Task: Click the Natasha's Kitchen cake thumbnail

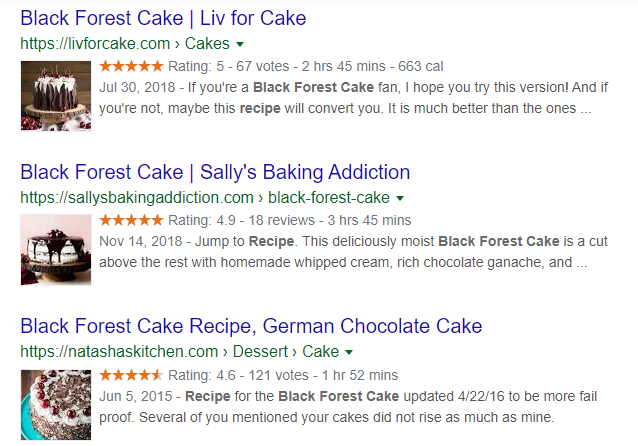Action: [x=56, y=403]
